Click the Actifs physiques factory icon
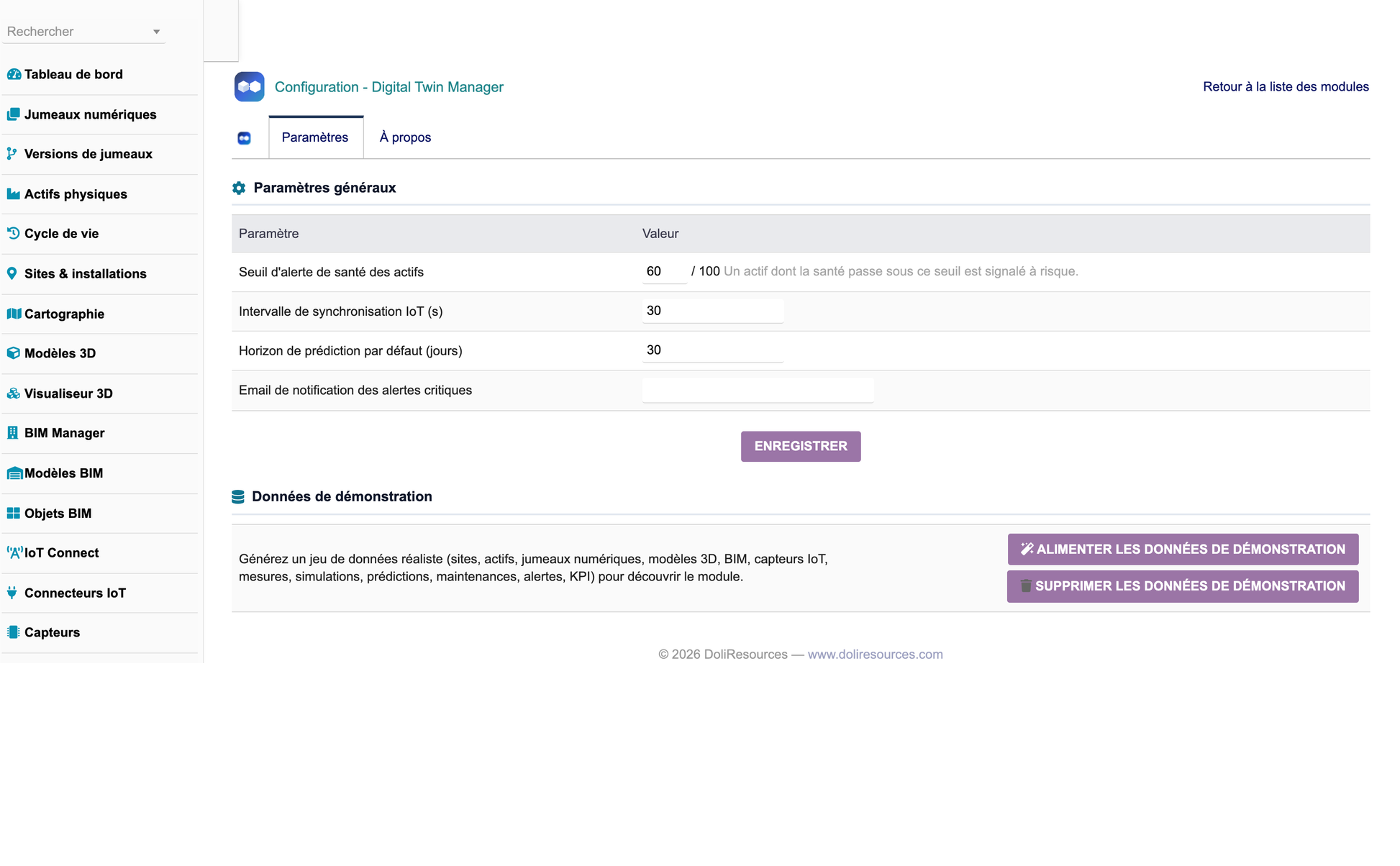Screen dimensions: 1400x866 (x=14, y=194)
